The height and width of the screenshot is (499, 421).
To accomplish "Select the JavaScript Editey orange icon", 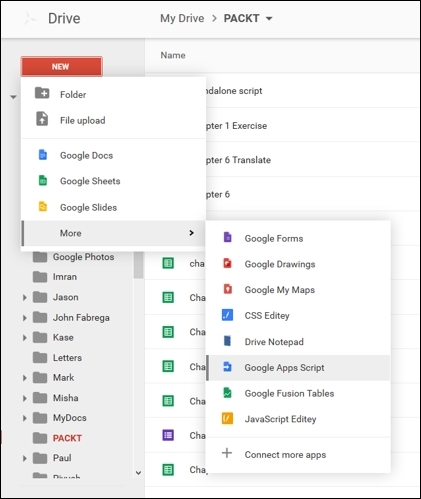I will coord(227,419).
